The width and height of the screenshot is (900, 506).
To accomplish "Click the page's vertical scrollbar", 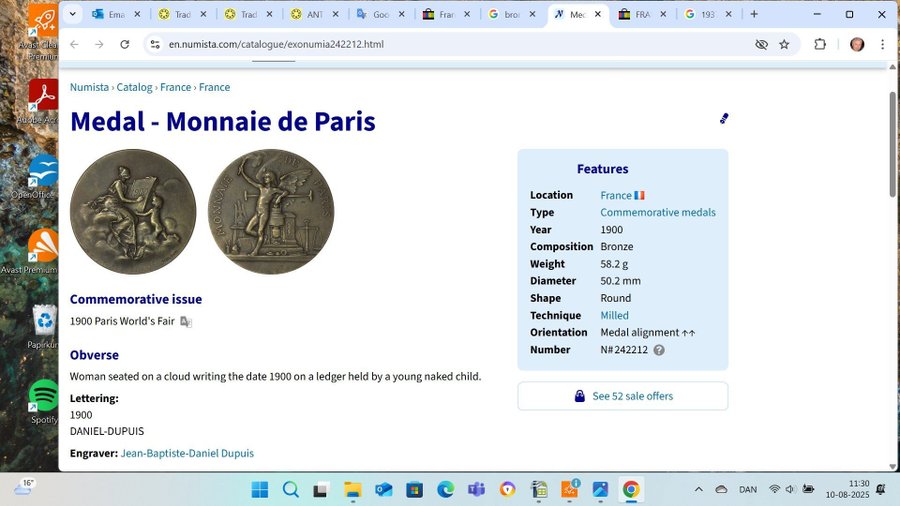I will click(892, 150).
